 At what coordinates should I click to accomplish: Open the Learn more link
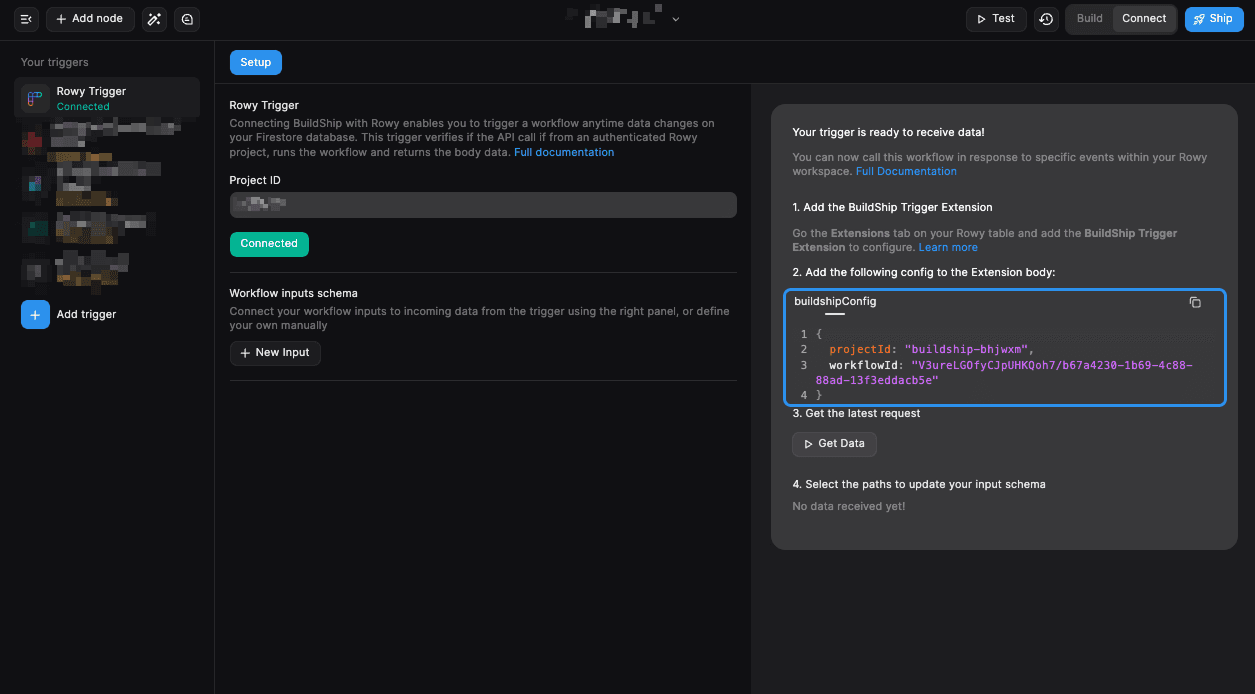tap(948, 247)
